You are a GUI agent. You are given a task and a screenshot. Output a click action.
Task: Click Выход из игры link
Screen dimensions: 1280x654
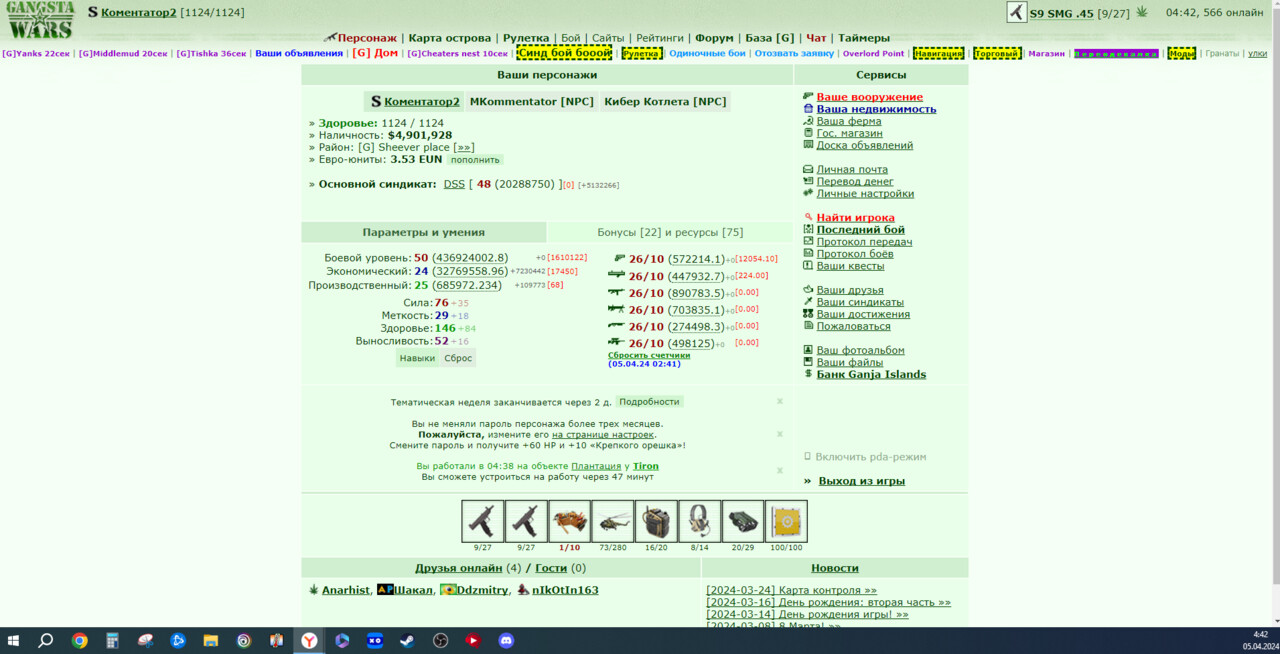pos(862,481)
